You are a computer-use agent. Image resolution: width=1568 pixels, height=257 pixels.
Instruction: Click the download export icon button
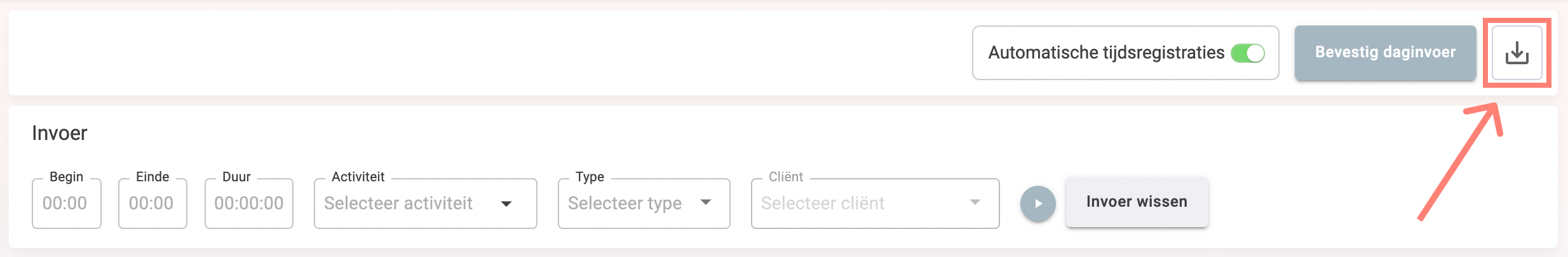tap(1517, 53)
